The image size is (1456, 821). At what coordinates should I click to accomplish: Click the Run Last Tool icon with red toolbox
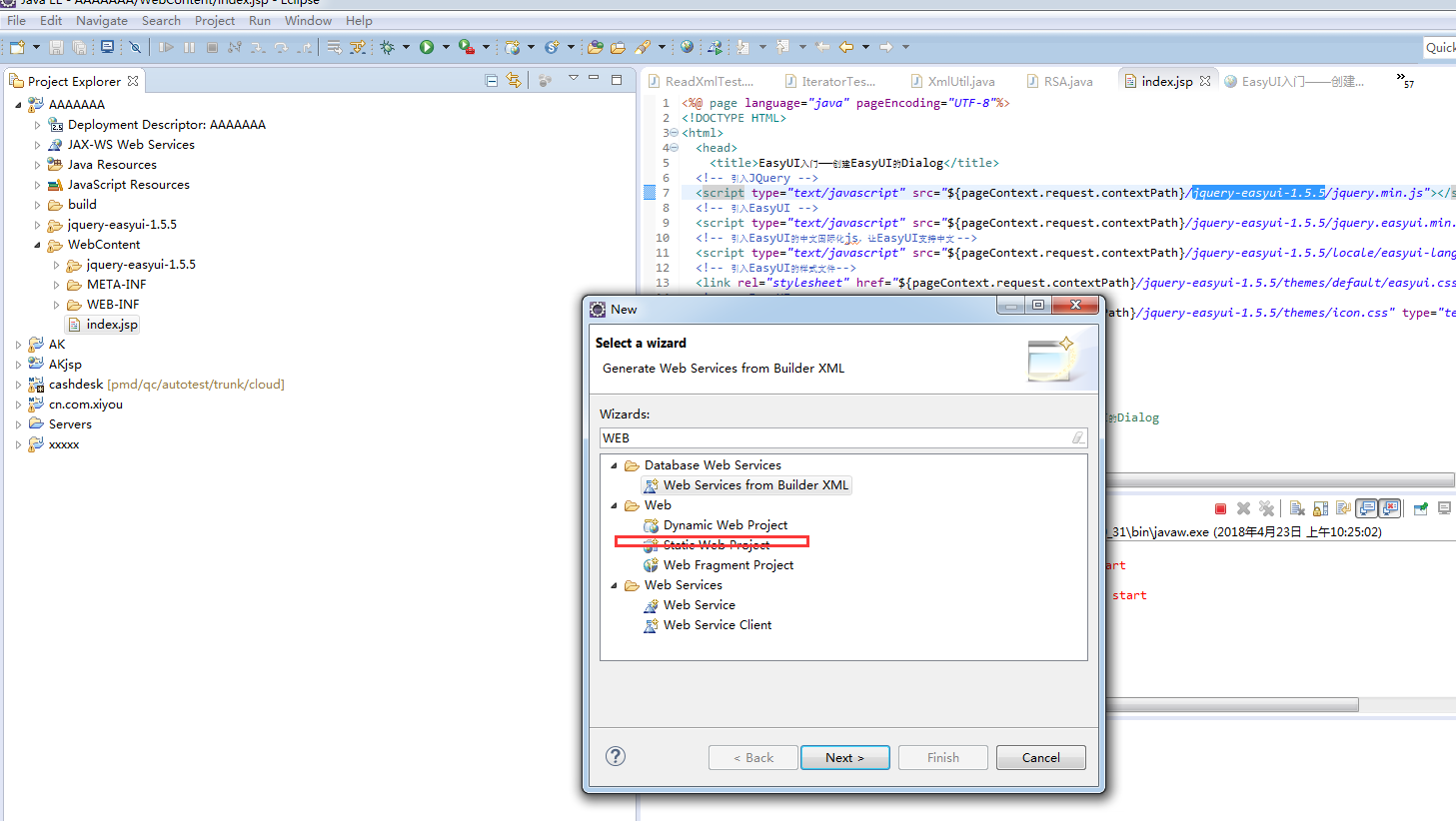point(466,47)
